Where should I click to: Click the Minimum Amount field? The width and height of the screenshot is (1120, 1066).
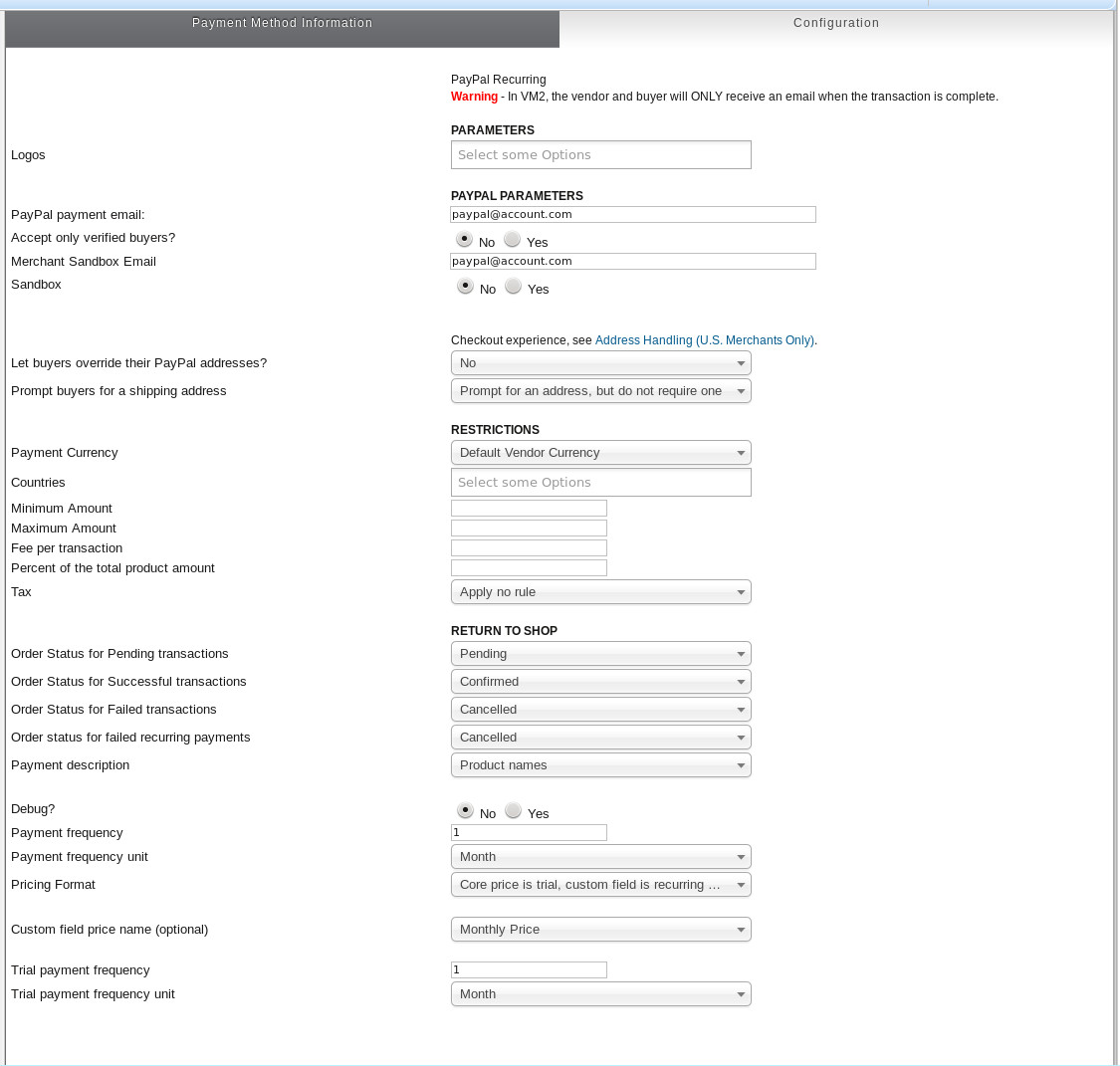point(529,509)
